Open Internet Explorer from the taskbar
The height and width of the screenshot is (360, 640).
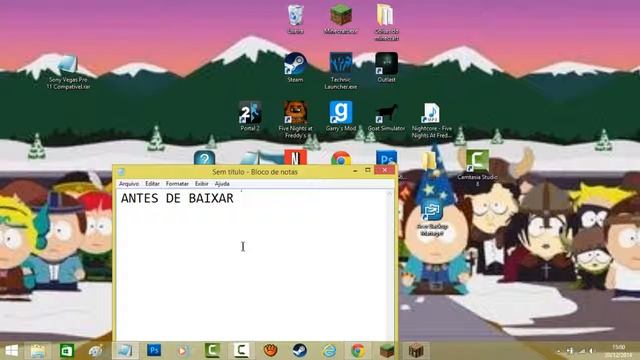329,350
